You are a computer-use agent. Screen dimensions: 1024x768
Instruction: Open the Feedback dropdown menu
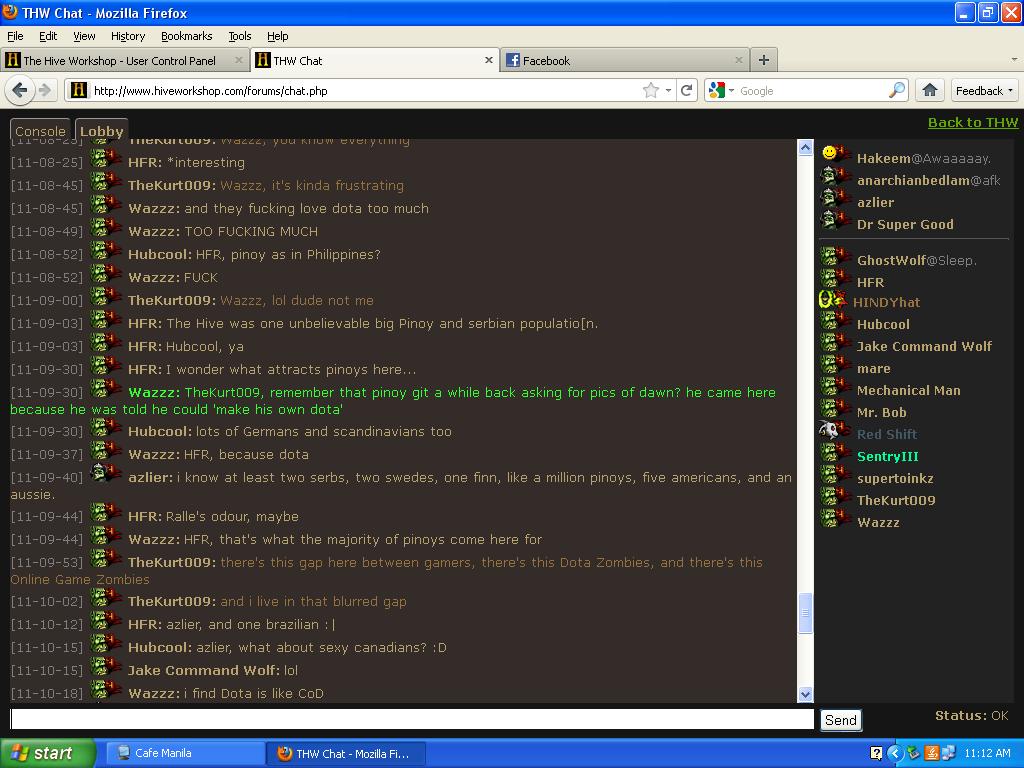coord(984,90)
